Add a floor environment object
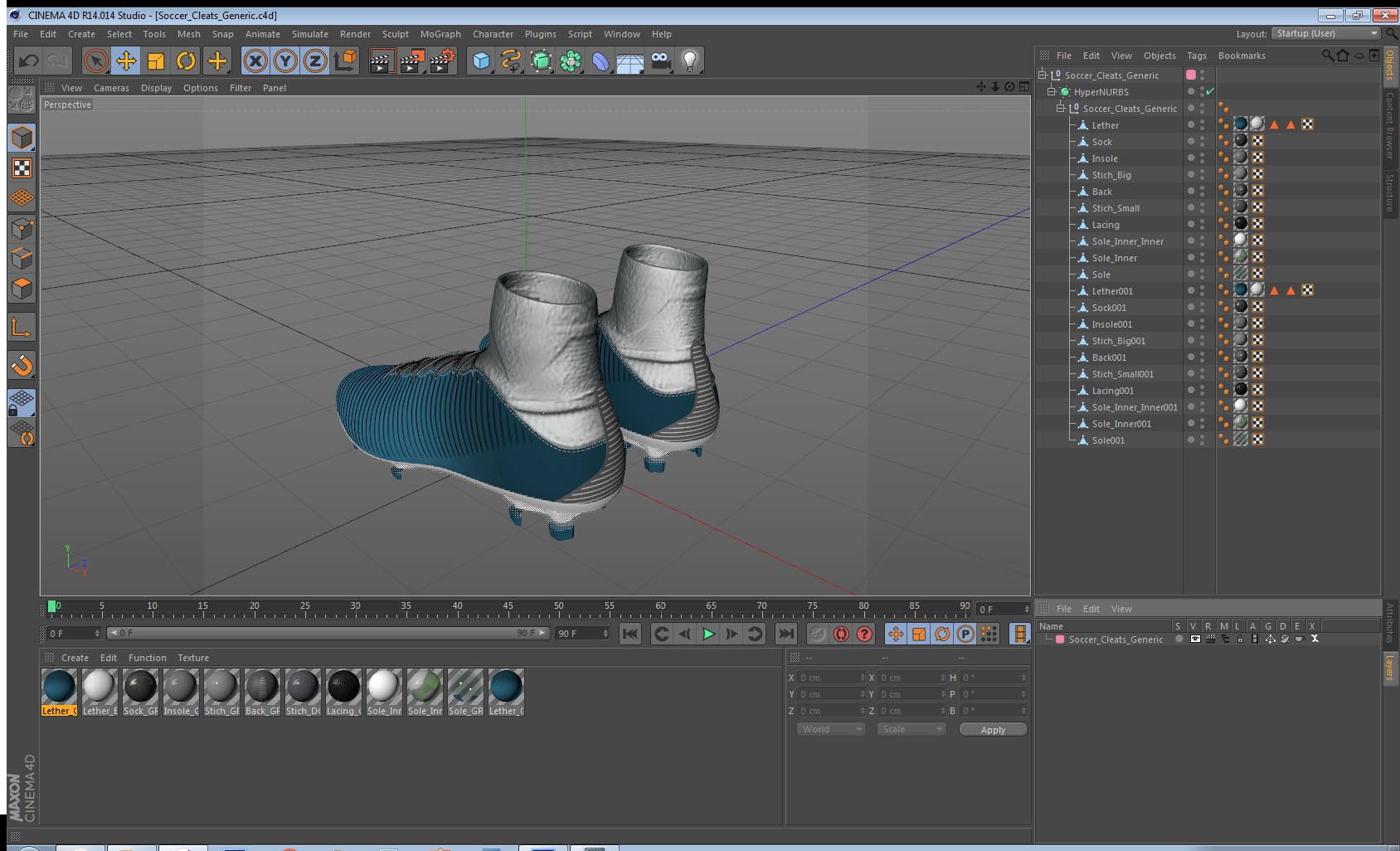This screenshot has width=1400, height=851. 630,61
